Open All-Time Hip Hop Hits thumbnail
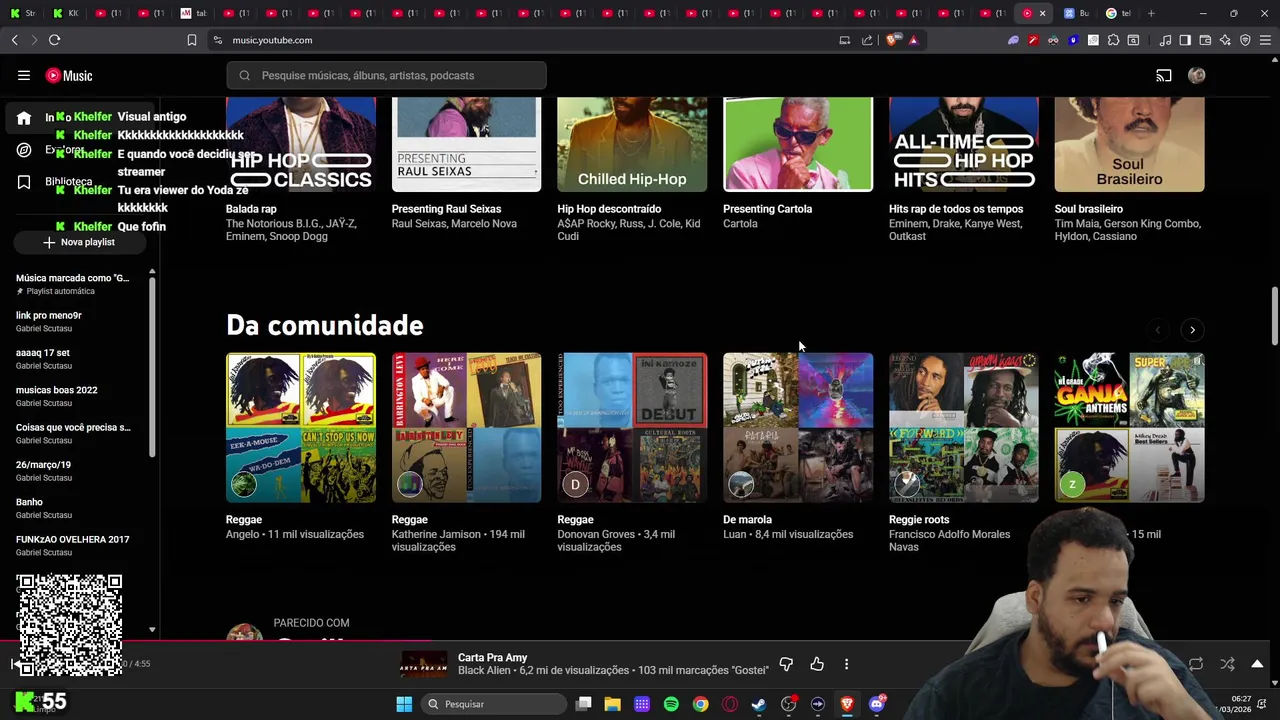The height and width of the screenshot is (720, 1280). click(x=964, y=144)
